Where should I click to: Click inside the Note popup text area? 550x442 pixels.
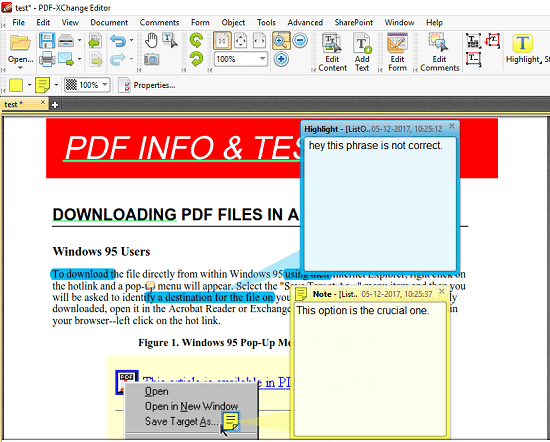tap(370, 370)
